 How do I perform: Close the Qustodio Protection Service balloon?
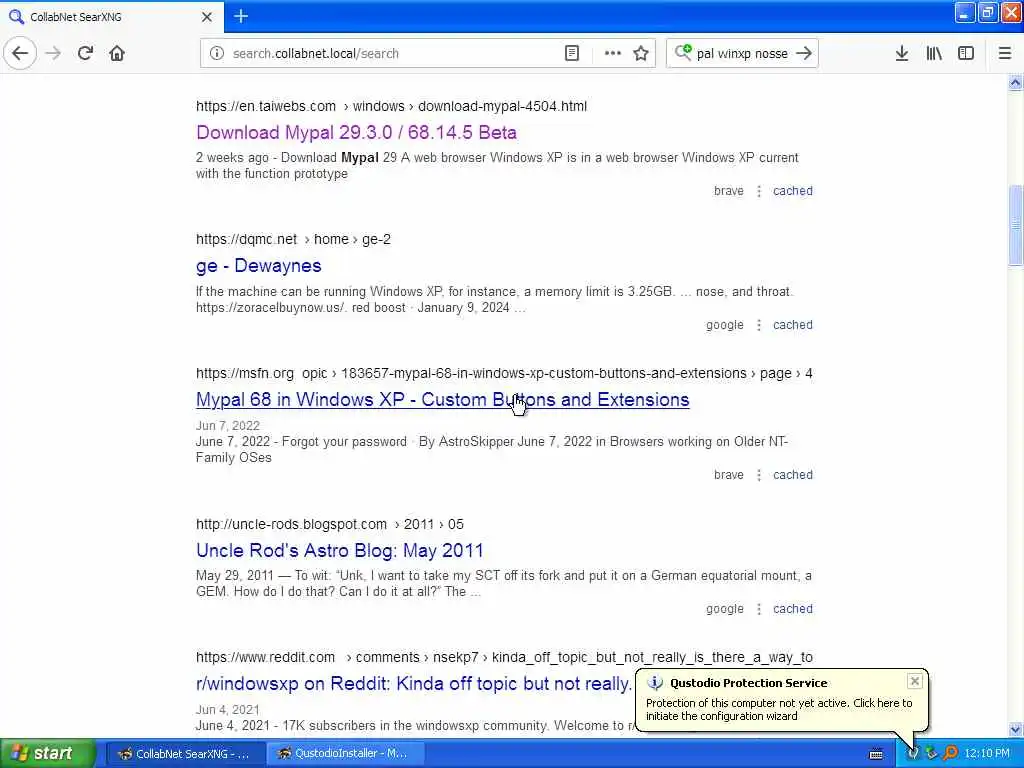pyautogui.click(x=914, y=681)
